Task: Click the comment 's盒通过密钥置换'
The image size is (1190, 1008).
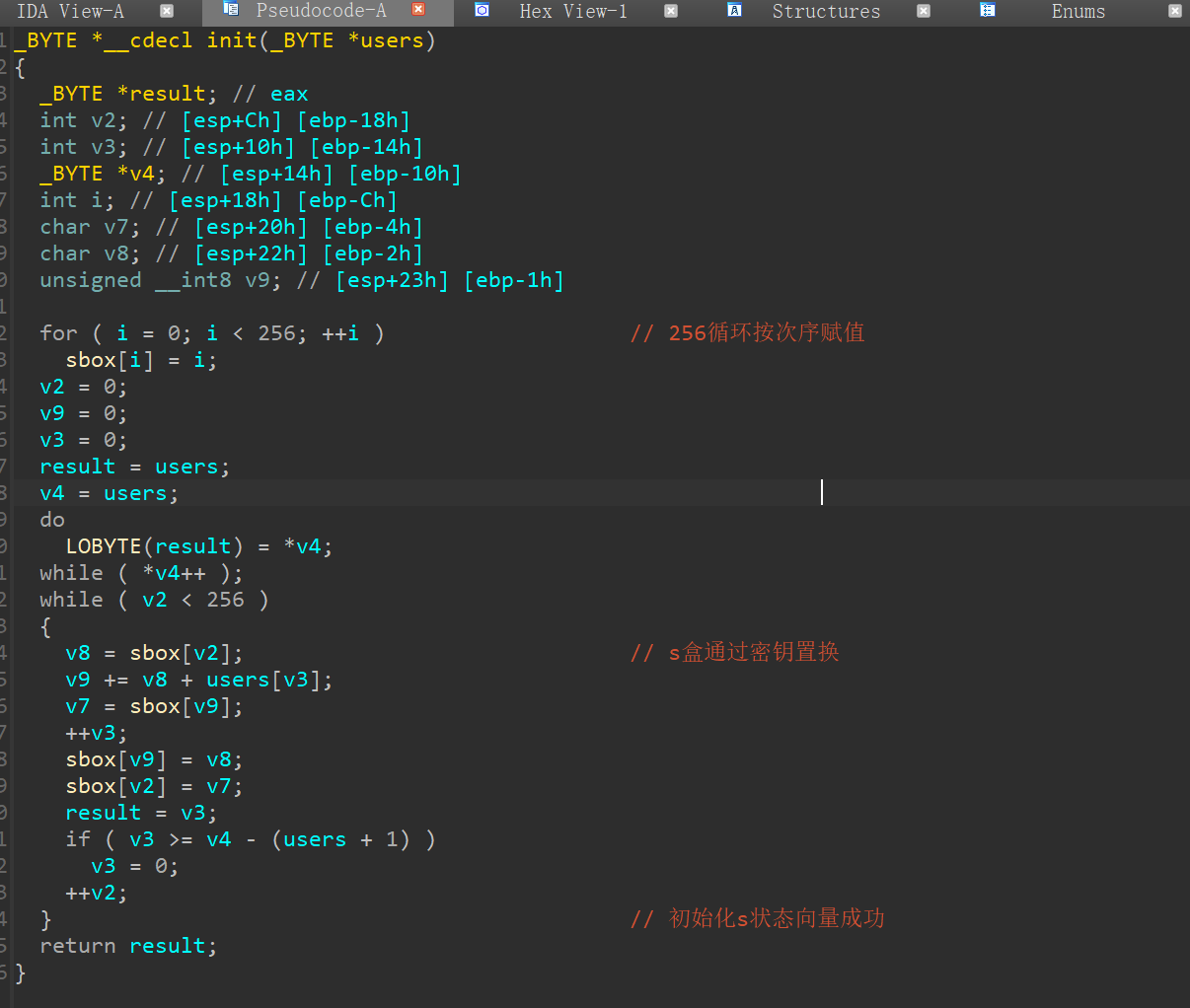Action: point(753,653)
